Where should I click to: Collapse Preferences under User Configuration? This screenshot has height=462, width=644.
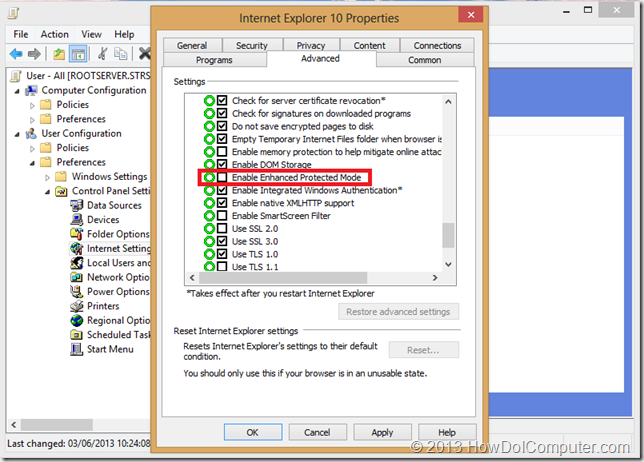click(x=32, y=163)
